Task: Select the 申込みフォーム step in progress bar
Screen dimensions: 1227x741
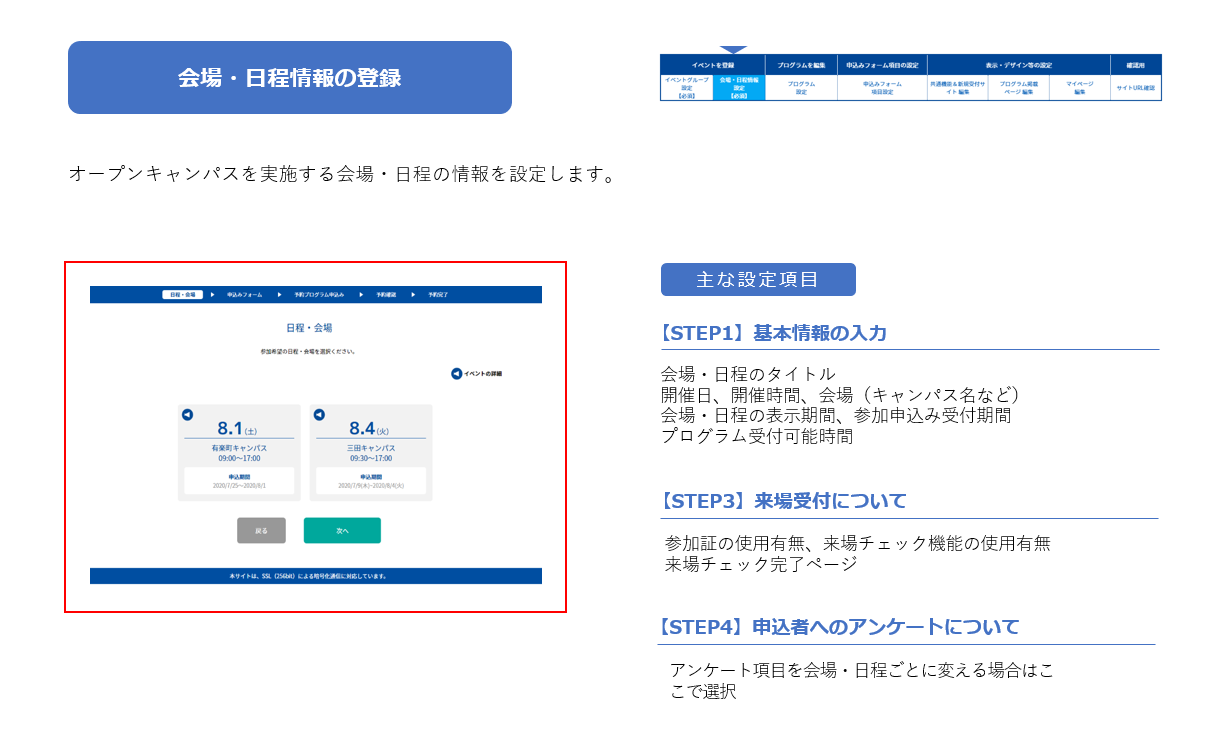Action: [245, 295]
